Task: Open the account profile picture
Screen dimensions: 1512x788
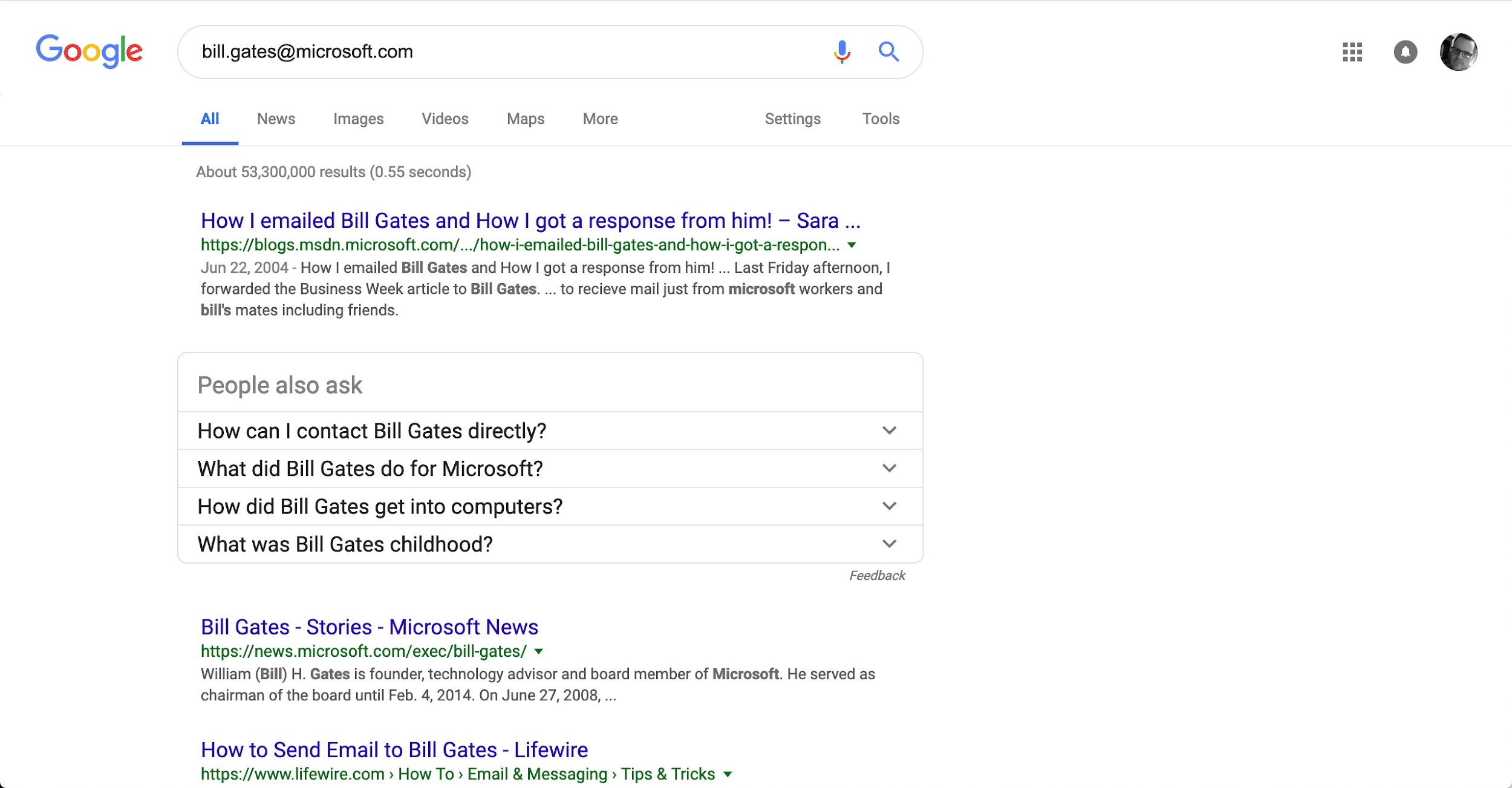Action: 1458,52
